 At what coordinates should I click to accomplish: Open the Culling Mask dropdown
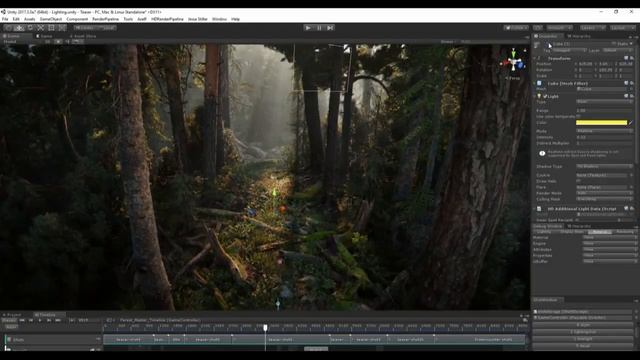(x=604, y=199)
